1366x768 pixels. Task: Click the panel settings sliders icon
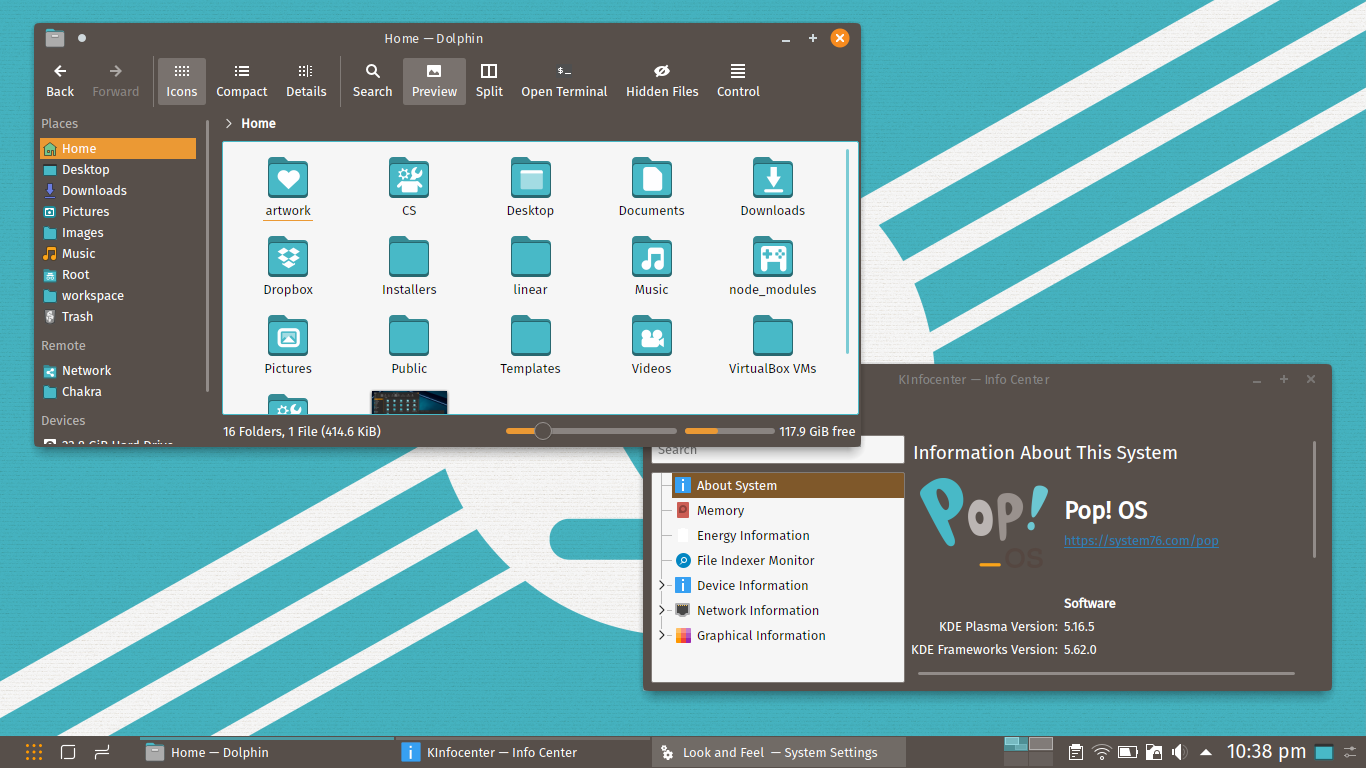pyautogui.click(x=1351, y=752)
